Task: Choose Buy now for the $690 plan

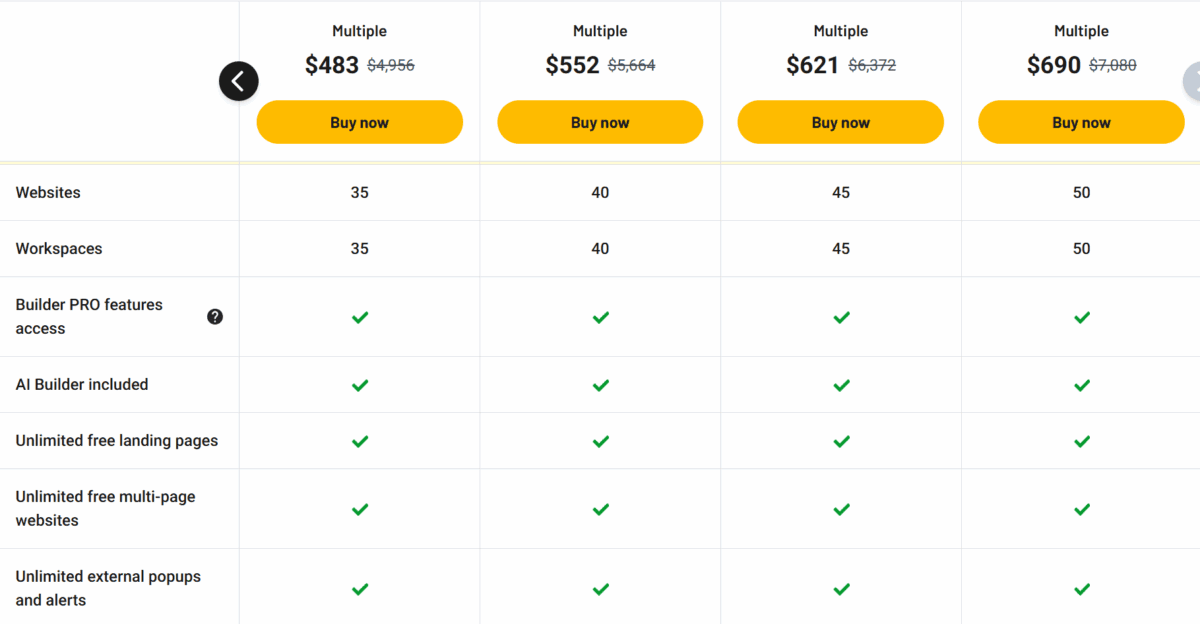Action: pyautogui.click(x=1081, y=122)
